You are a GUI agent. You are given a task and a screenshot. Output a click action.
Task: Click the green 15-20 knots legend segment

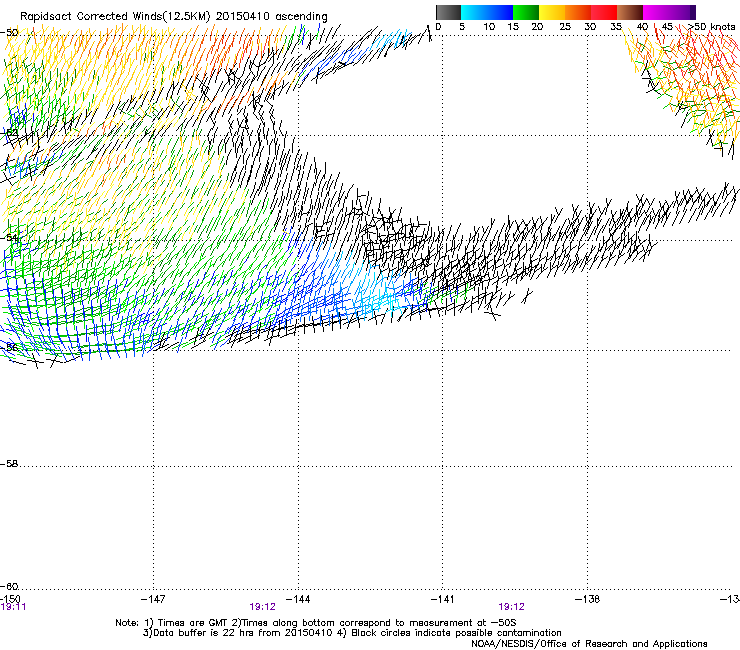(x=526, y=12)
